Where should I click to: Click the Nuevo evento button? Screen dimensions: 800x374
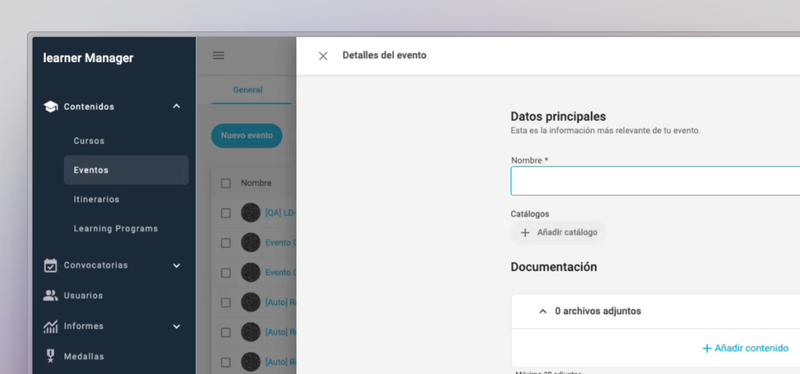[x=247, y=136]
